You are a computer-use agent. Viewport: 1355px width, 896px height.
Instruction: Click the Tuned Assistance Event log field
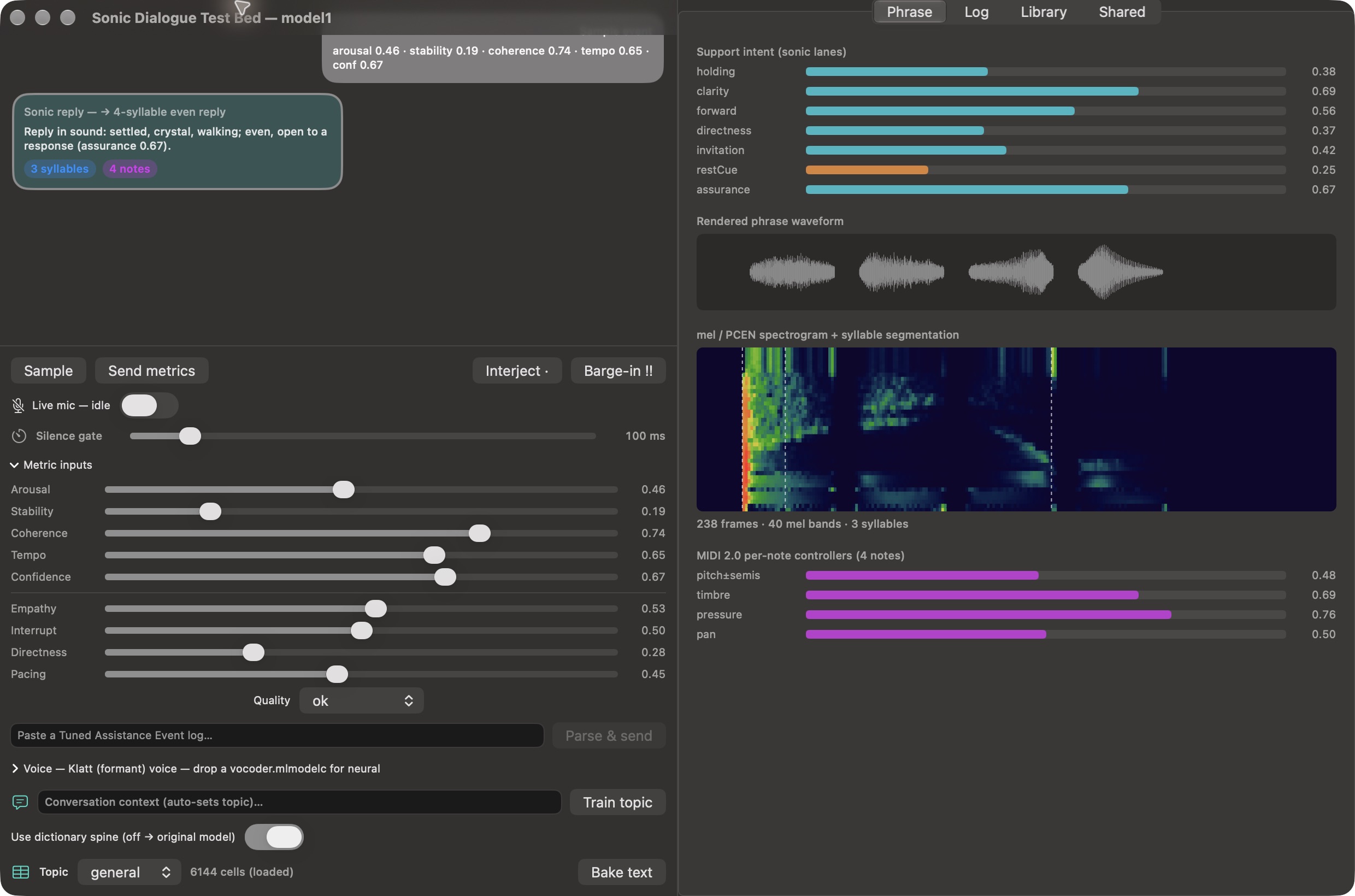277,735
